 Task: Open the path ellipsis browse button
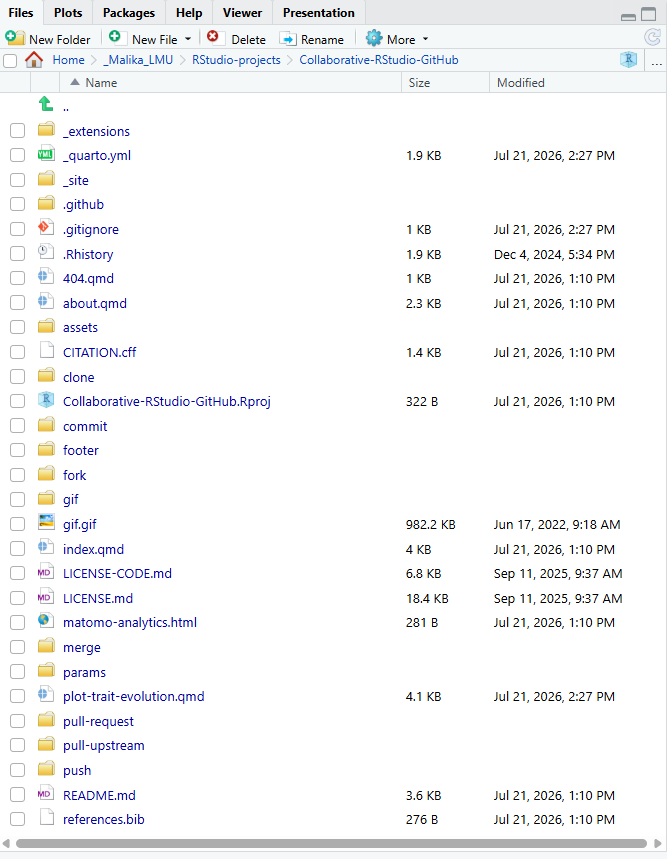pyautogui.click(x=657, y=60)
